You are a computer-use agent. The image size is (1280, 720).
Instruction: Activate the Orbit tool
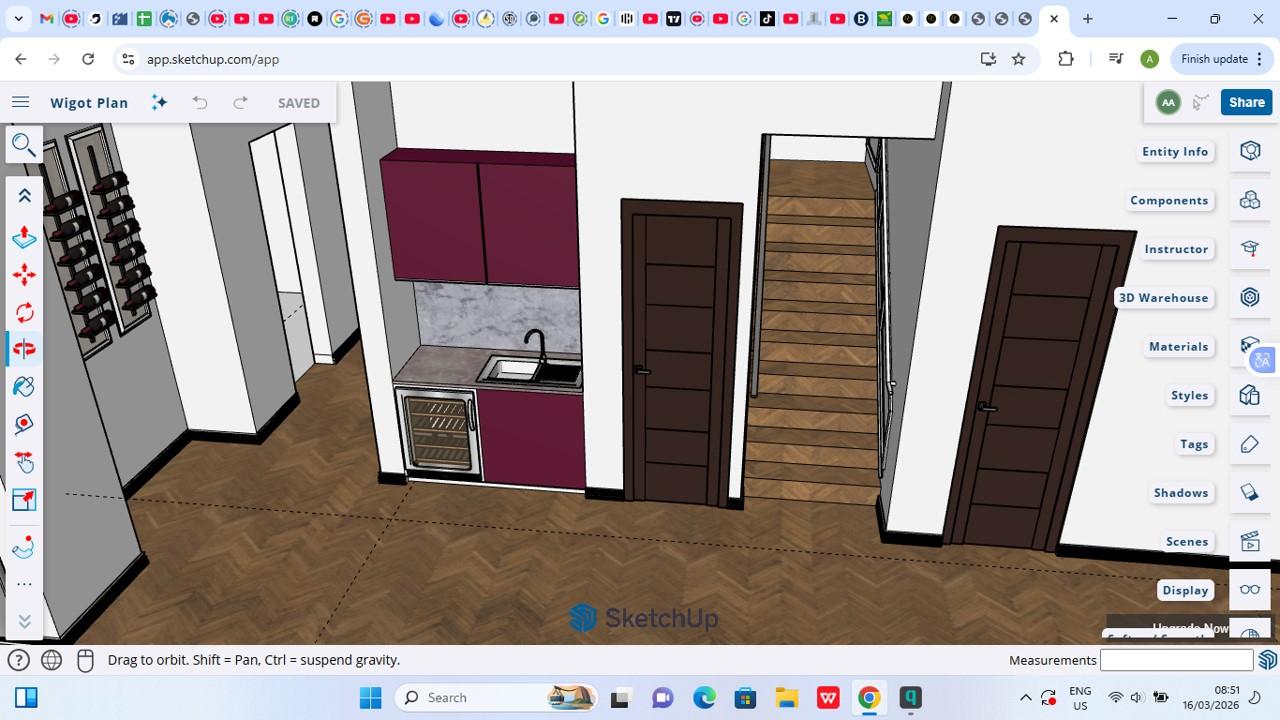[24, 349]
